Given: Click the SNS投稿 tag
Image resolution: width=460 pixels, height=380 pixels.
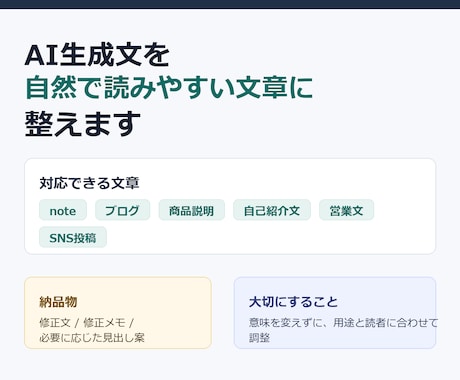Looking at the screenshot, I should tap(73, 237).
